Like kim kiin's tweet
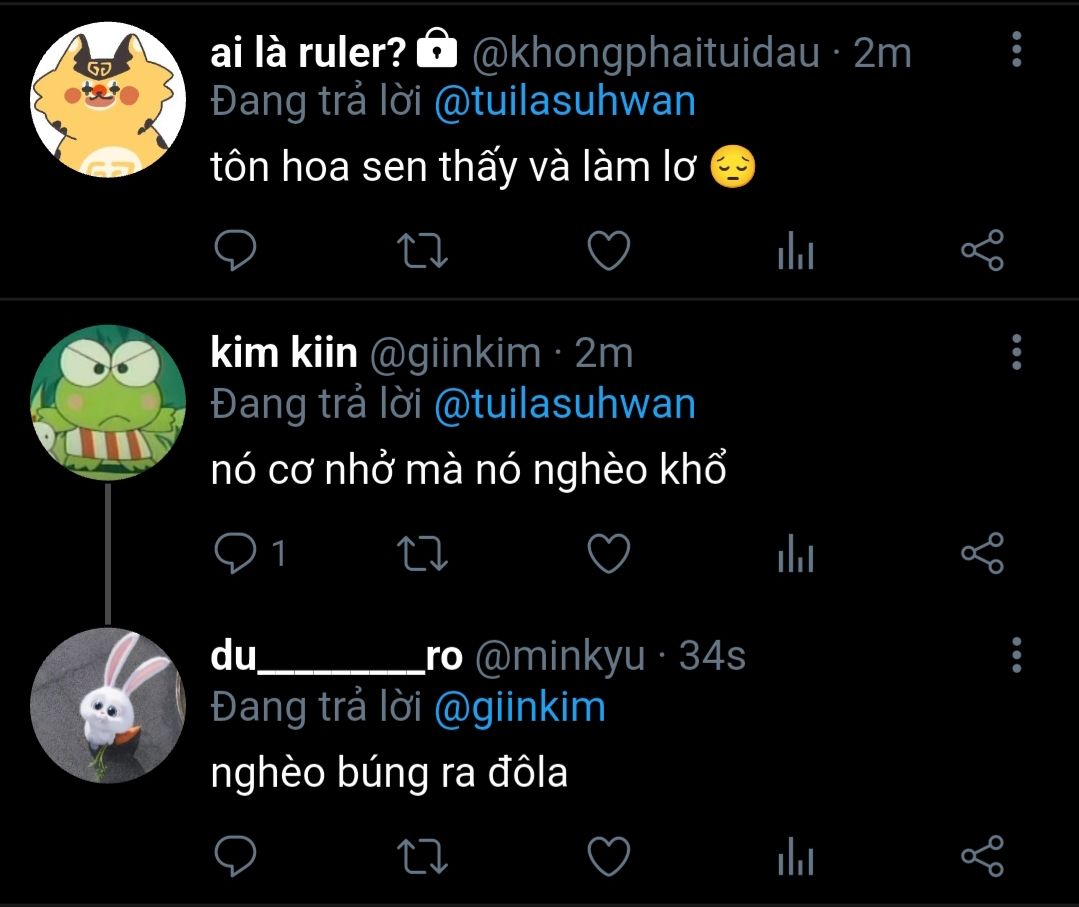Screen dimensions: 1079x907 [607, 553]
